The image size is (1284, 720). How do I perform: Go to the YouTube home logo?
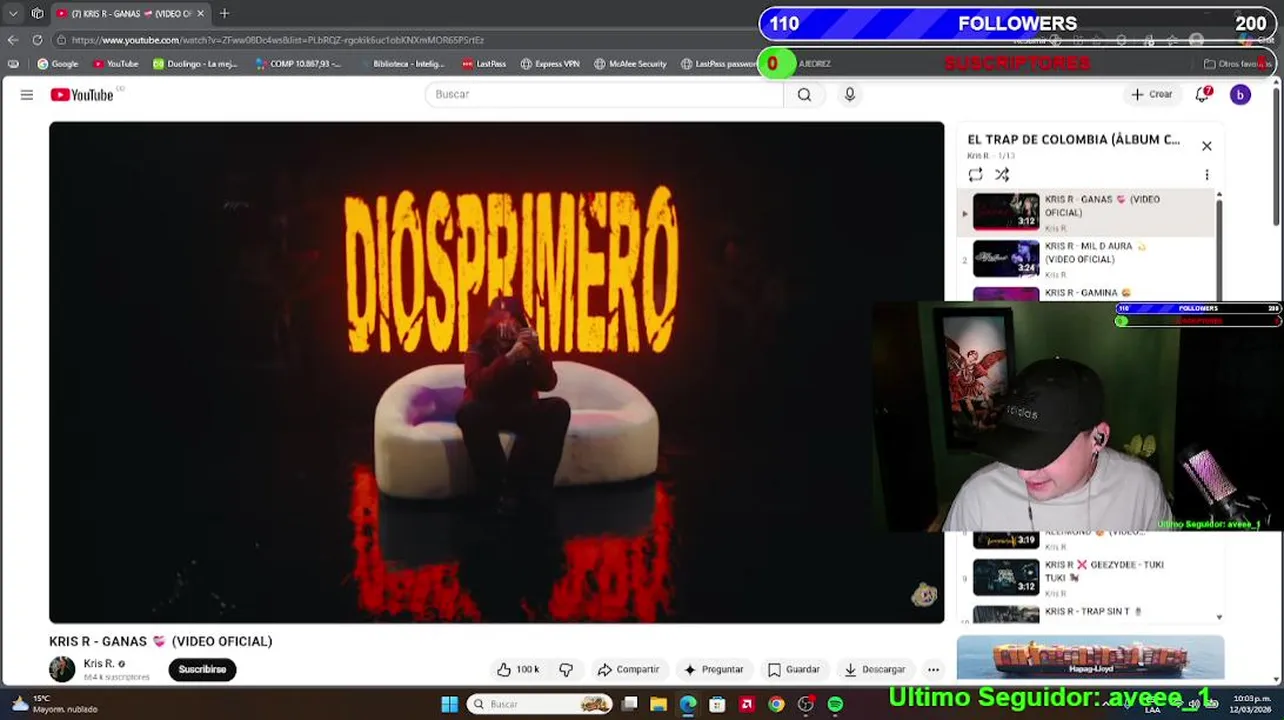82,95
